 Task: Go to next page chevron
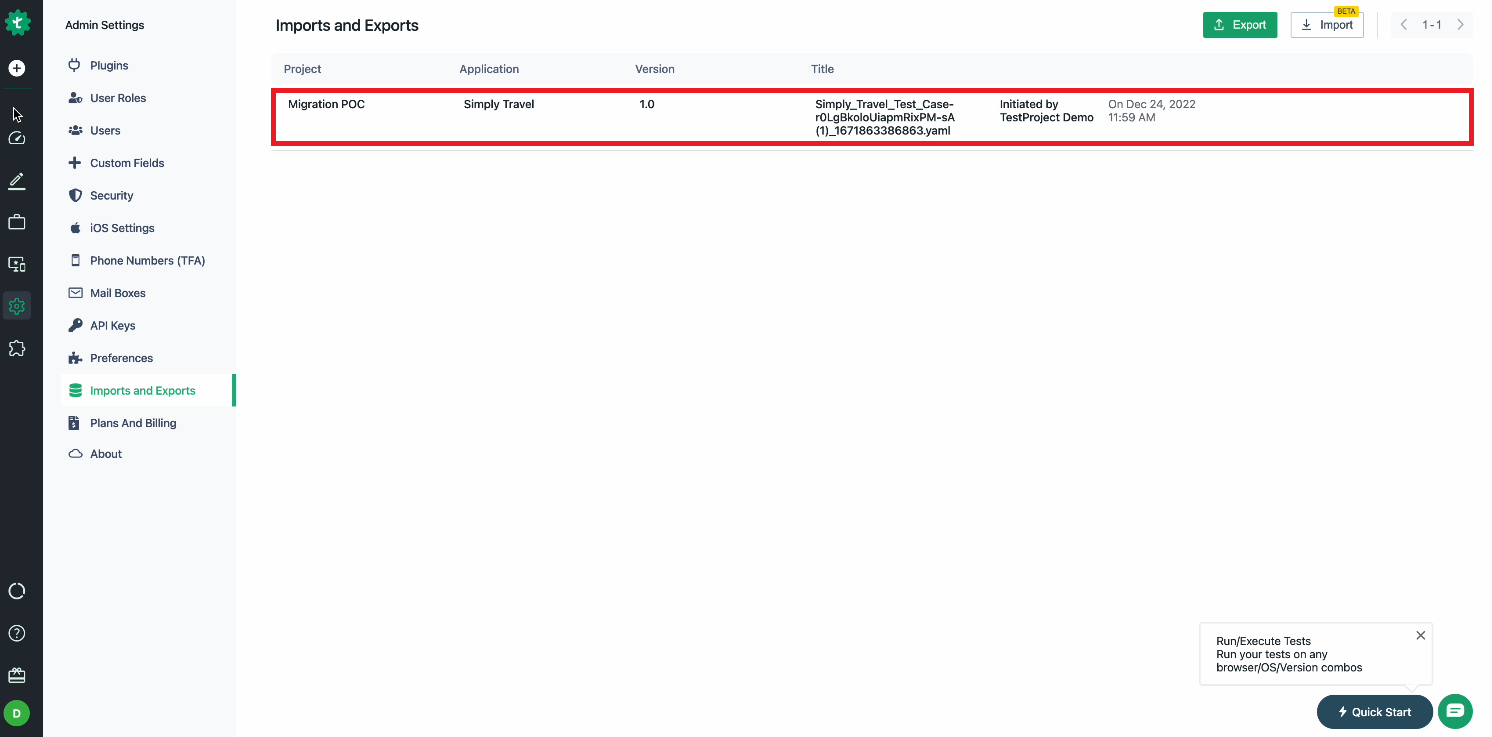[x=1460, y=25]
